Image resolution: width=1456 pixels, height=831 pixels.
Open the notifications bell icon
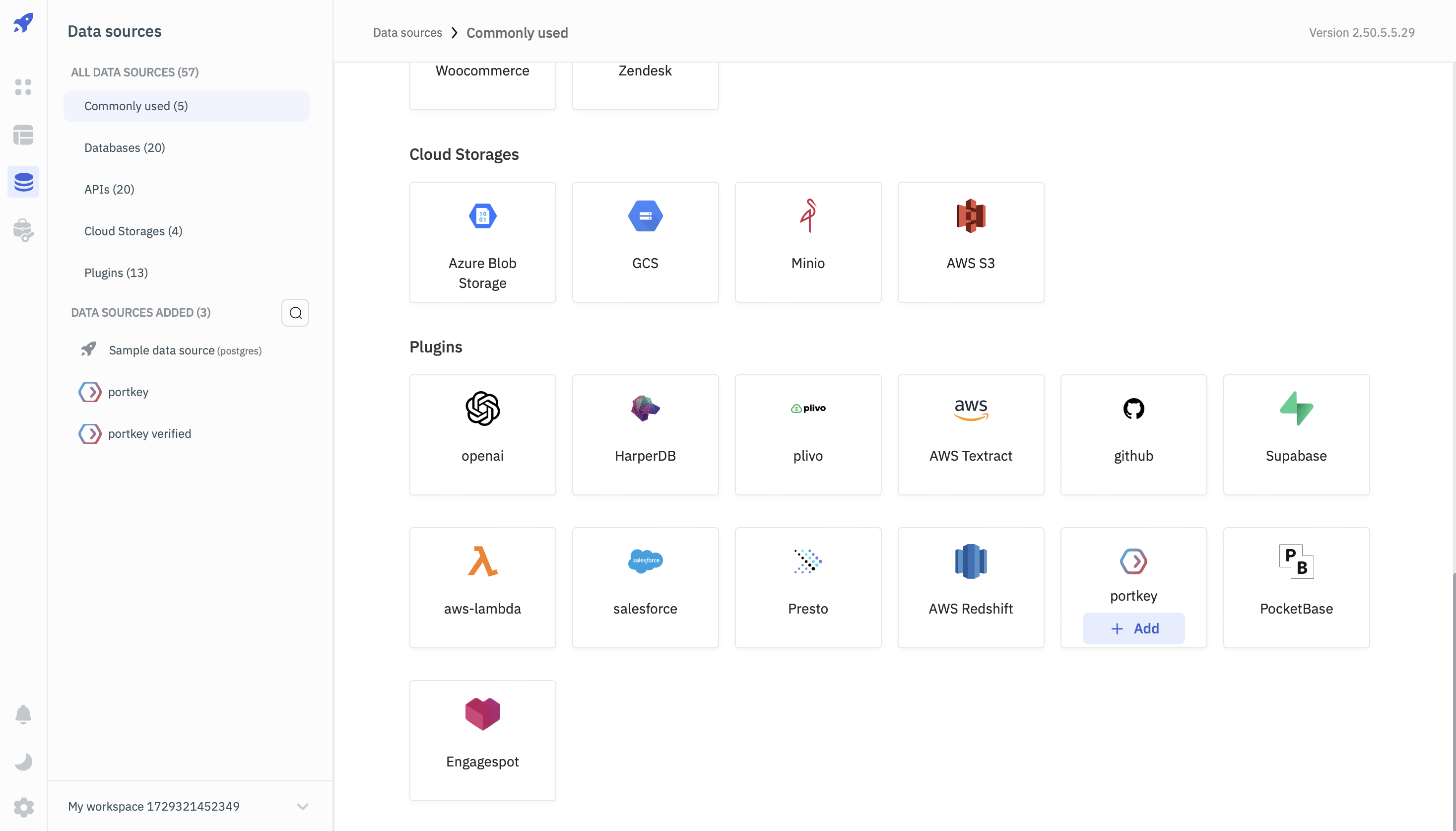[23, 714]
